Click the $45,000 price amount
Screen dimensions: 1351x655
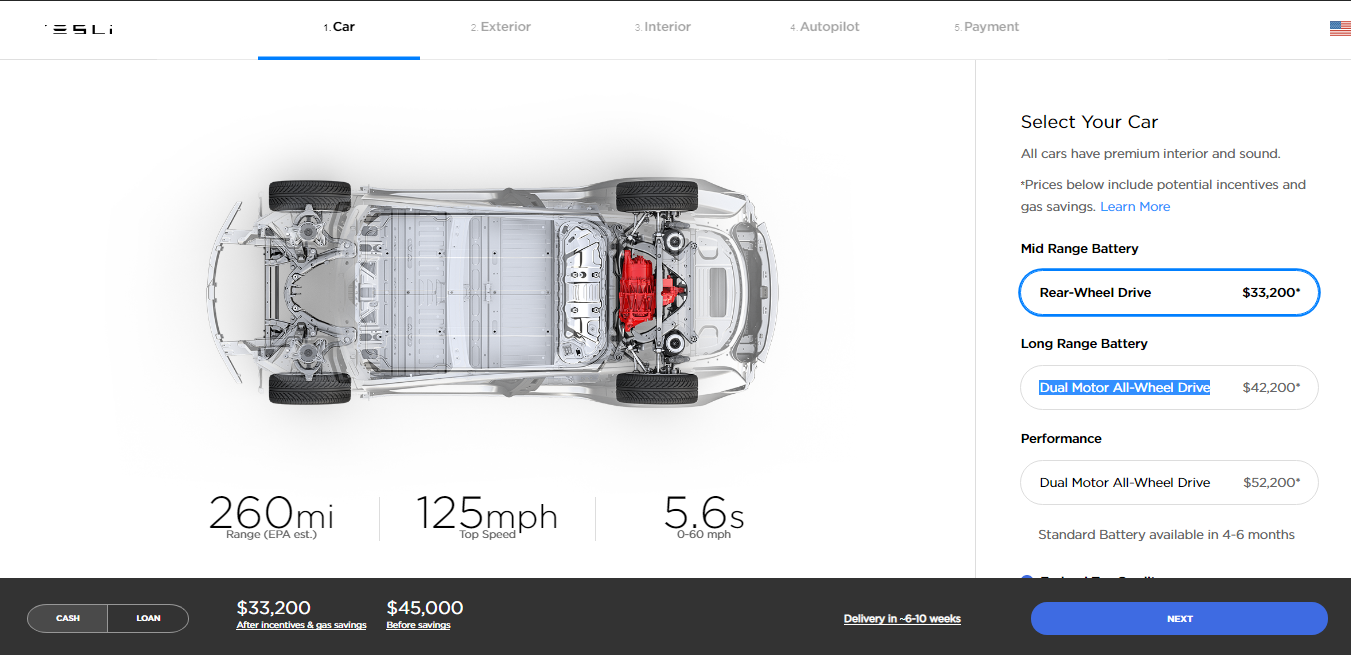[425, 608]
